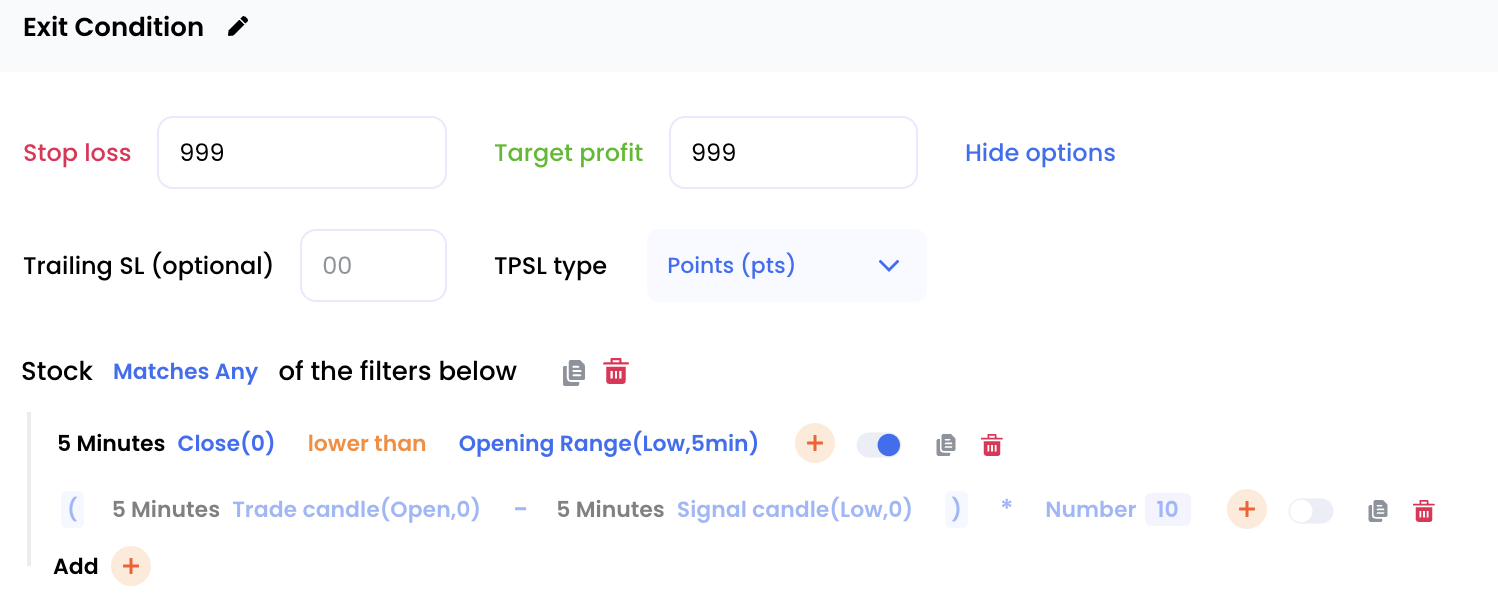Click plus icon after Number 10
The width and height of the screenshot is (1498, 598).
point(1247,510)
